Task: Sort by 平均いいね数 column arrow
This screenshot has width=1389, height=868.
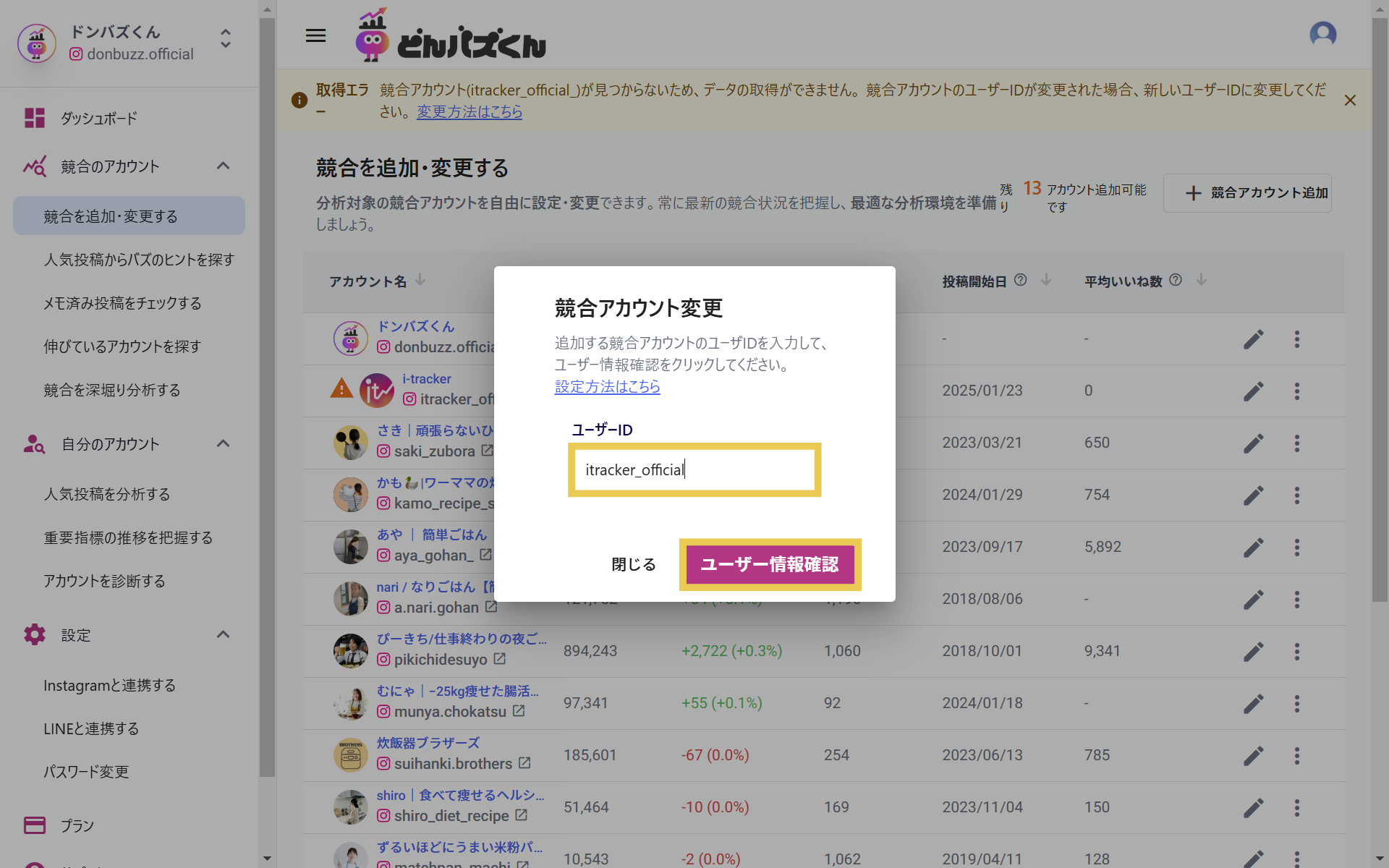Action: (x=1201, y=280)
